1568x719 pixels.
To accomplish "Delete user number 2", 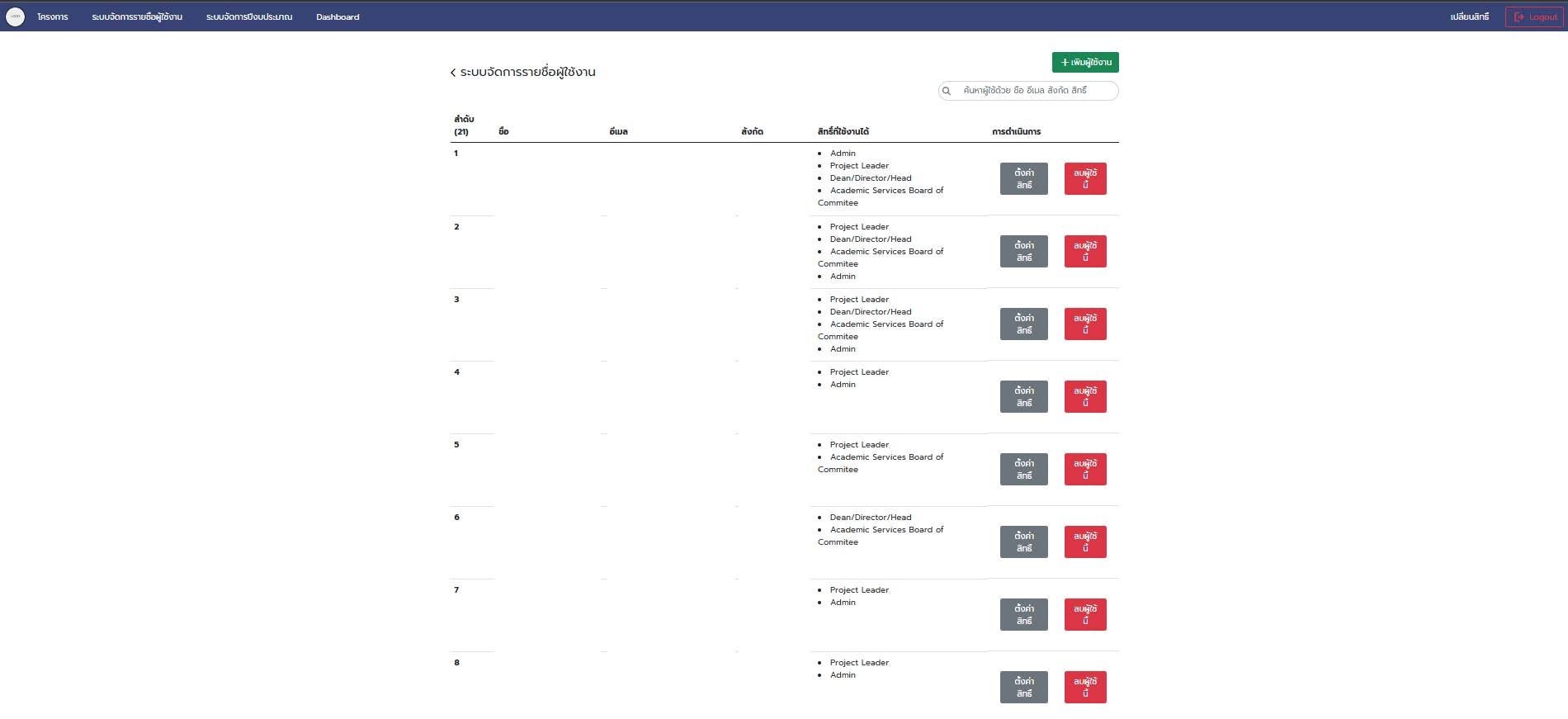I will 1085,251.
